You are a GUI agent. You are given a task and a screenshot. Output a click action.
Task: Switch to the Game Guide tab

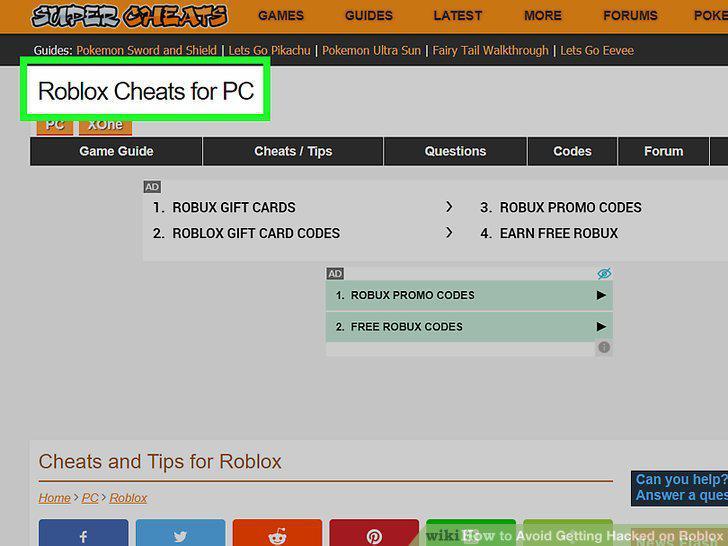116,151
